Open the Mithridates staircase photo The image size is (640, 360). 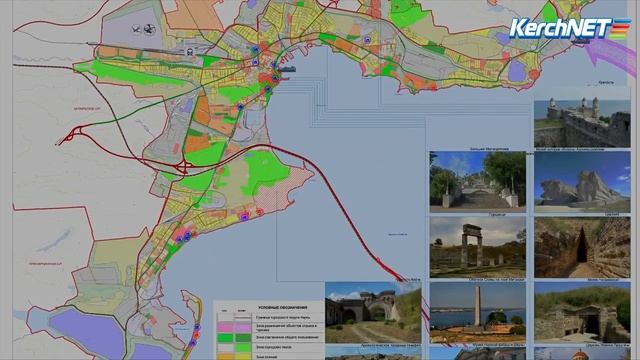478,182
